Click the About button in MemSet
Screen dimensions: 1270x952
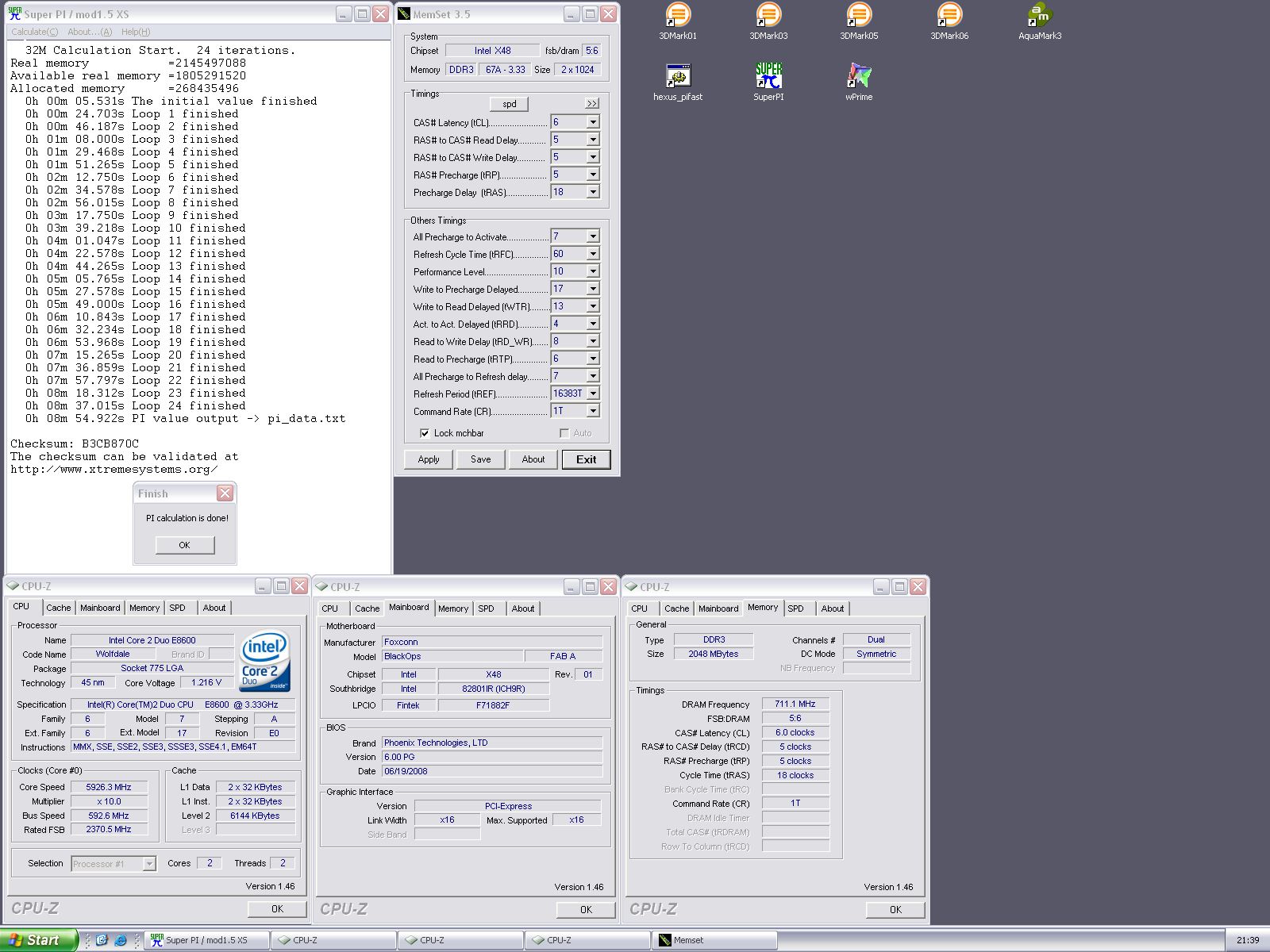coord(533,459)
